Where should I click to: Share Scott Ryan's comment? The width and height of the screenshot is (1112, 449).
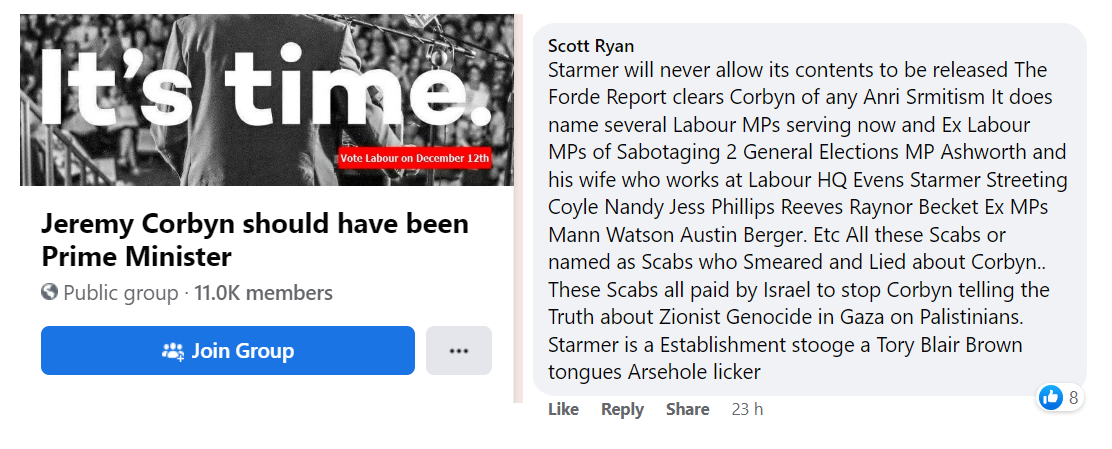pyautogui.click(x=687, y=409)
